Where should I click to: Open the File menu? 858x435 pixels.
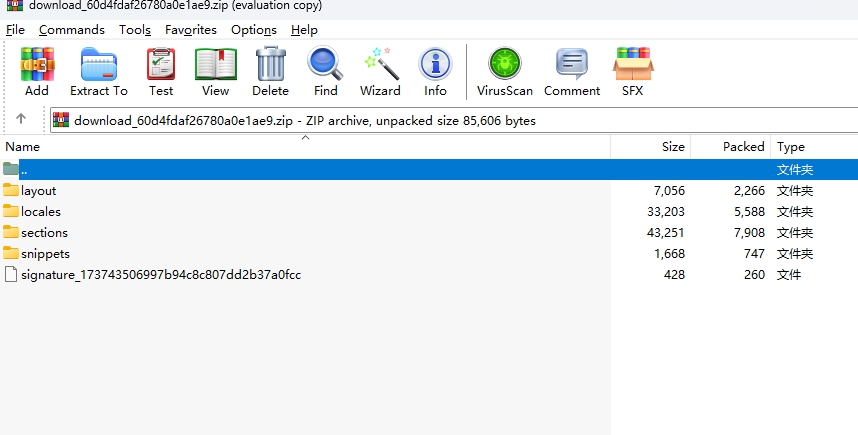[15, 30]
